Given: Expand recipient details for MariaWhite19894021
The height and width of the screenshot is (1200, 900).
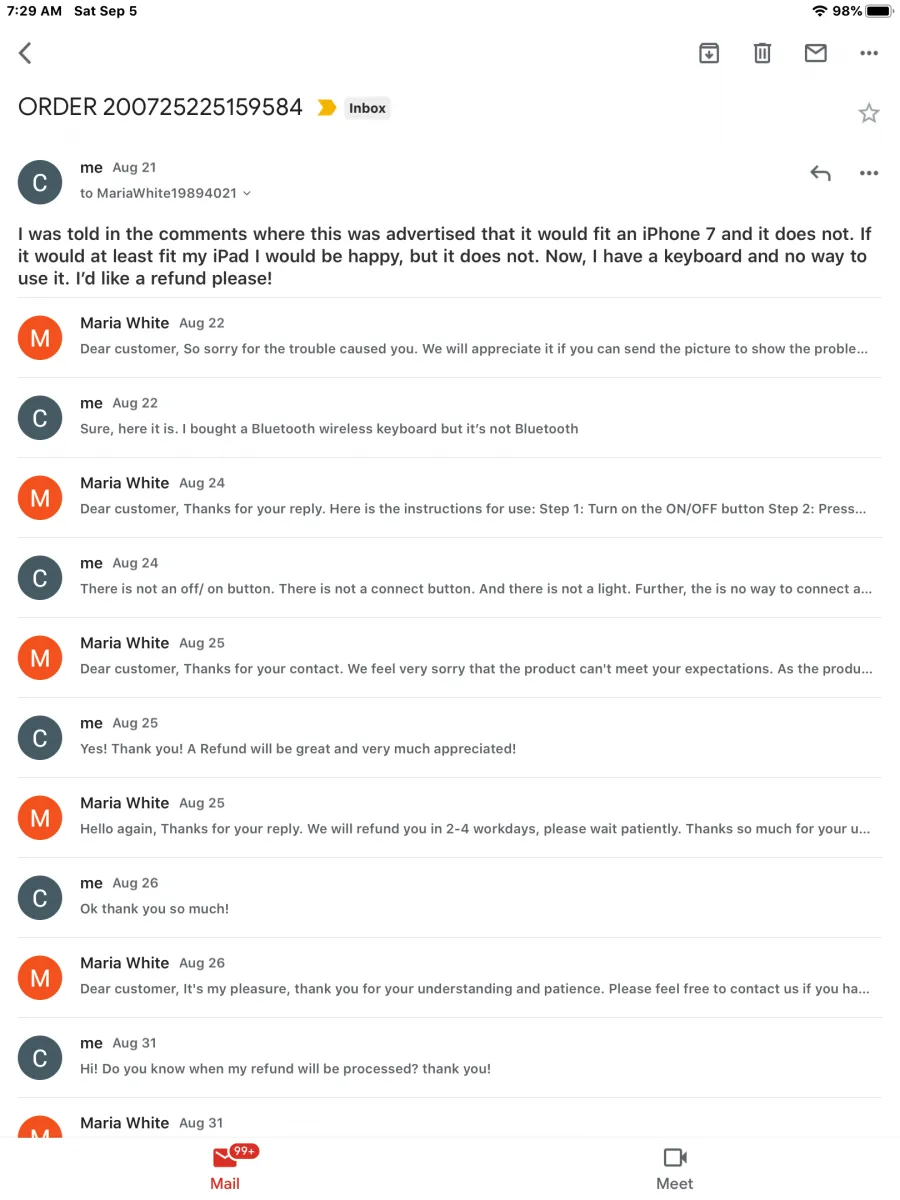Looking at the screenshot, I should point(247,193).
